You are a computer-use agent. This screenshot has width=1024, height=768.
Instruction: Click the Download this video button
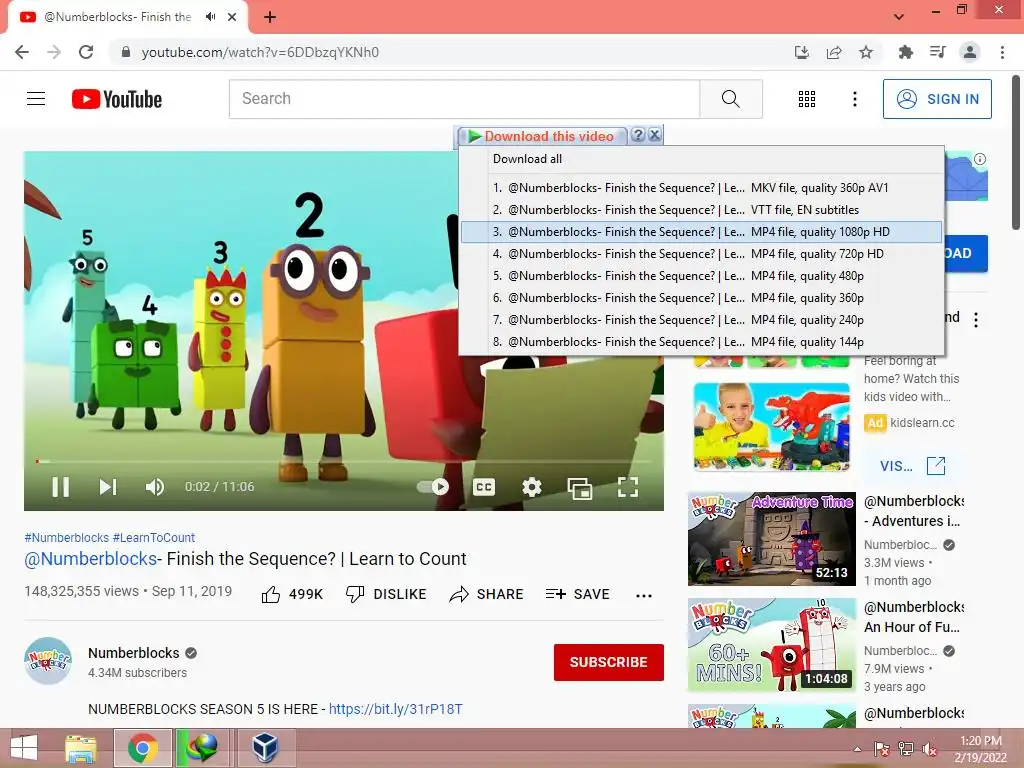pos(541,136)
